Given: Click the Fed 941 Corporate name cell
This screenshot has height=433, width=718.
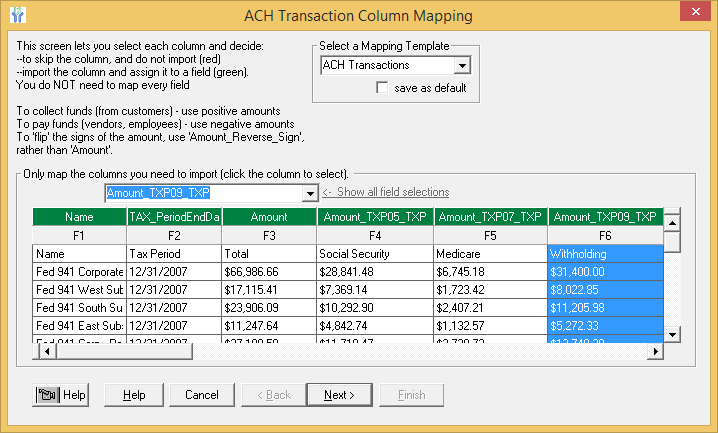Looking at the screenshot, I should tap(79, 272).
